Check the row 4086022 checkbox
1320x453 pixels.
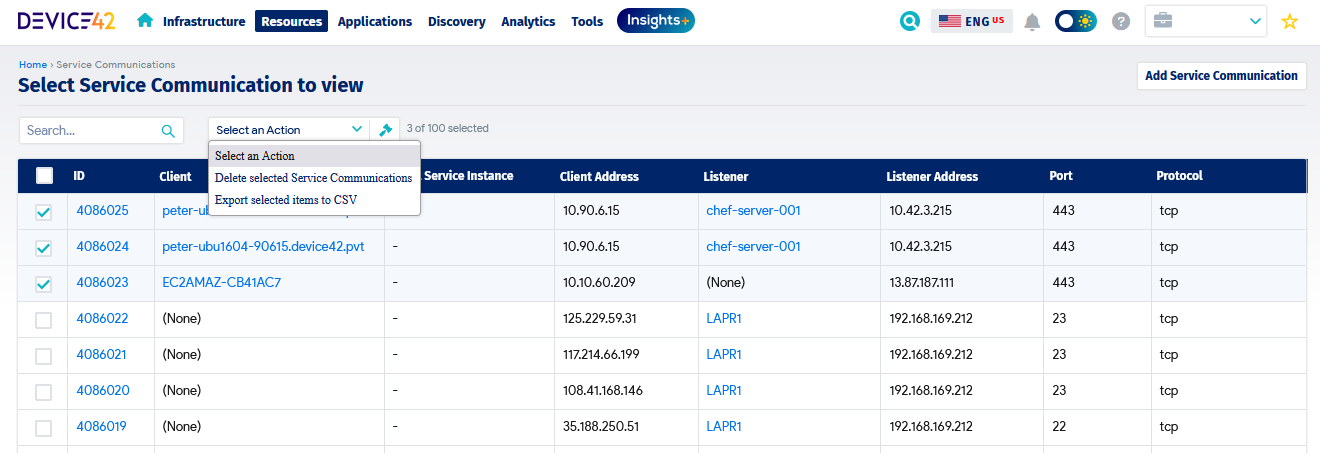point(44,320)
